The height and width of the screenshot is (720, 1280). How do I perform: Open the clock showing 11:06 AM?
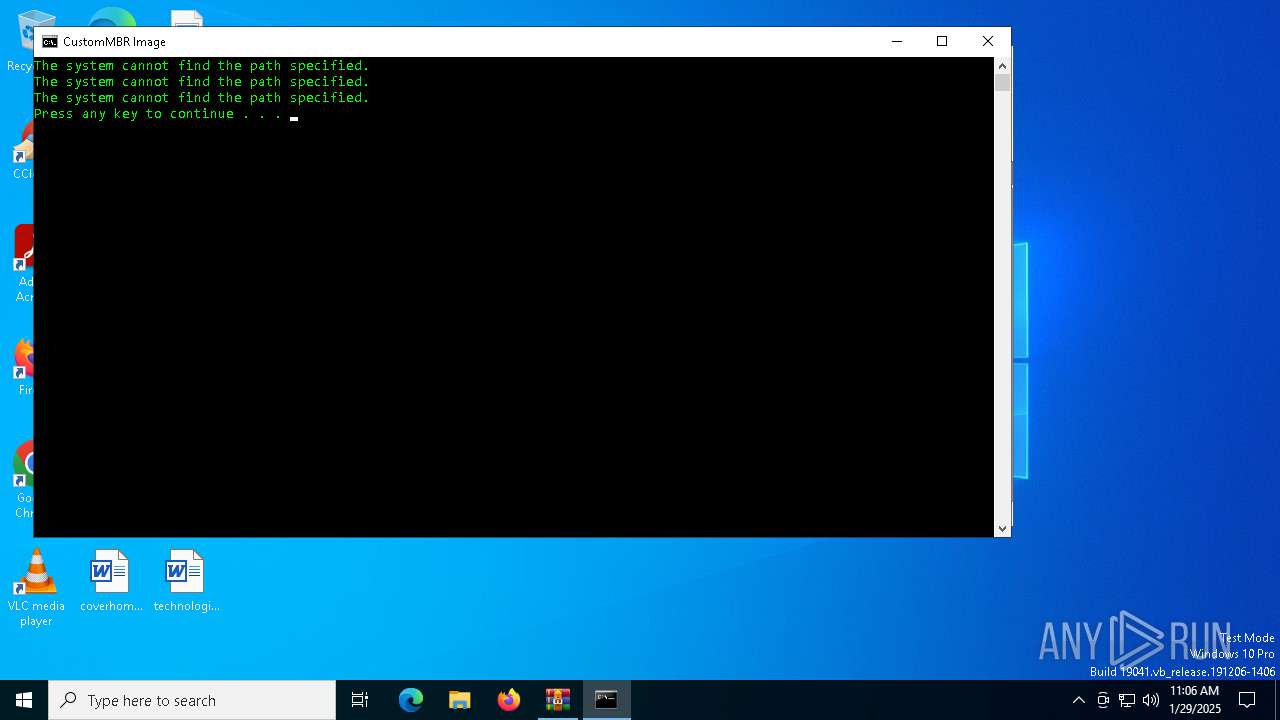coord(1195,700)
